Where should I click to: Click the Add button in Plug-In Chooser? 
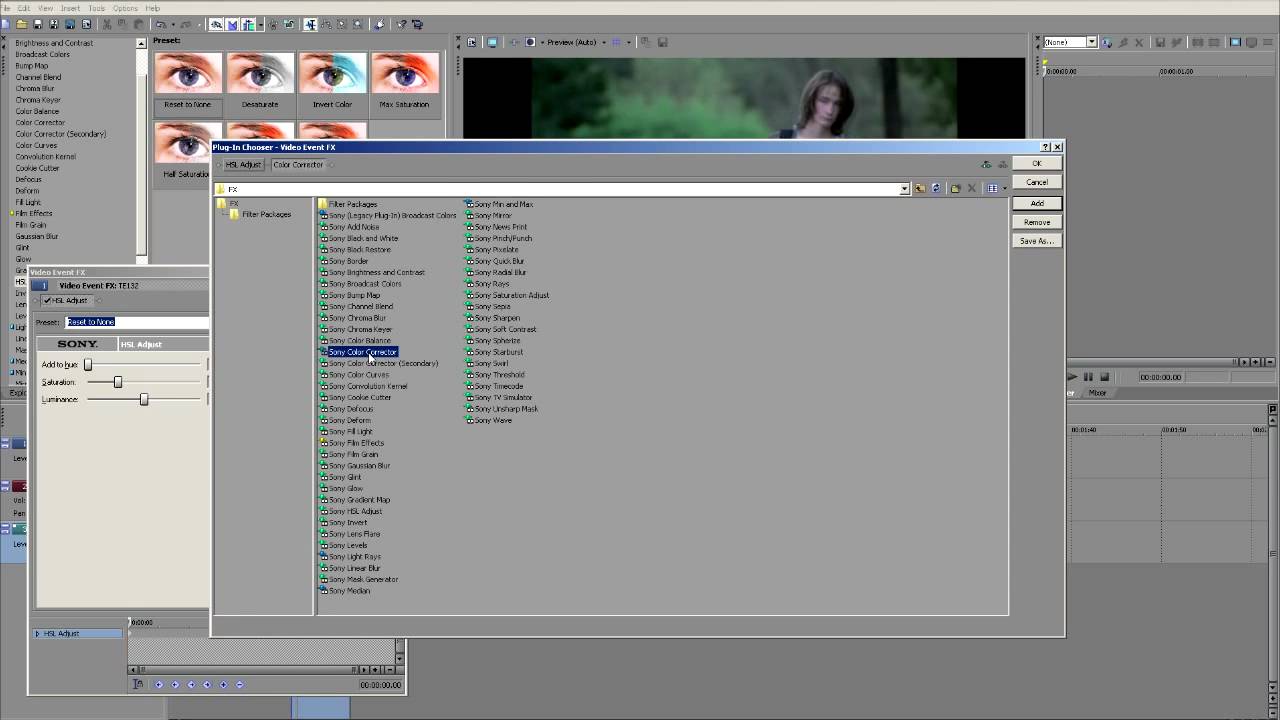point(1037,203)
